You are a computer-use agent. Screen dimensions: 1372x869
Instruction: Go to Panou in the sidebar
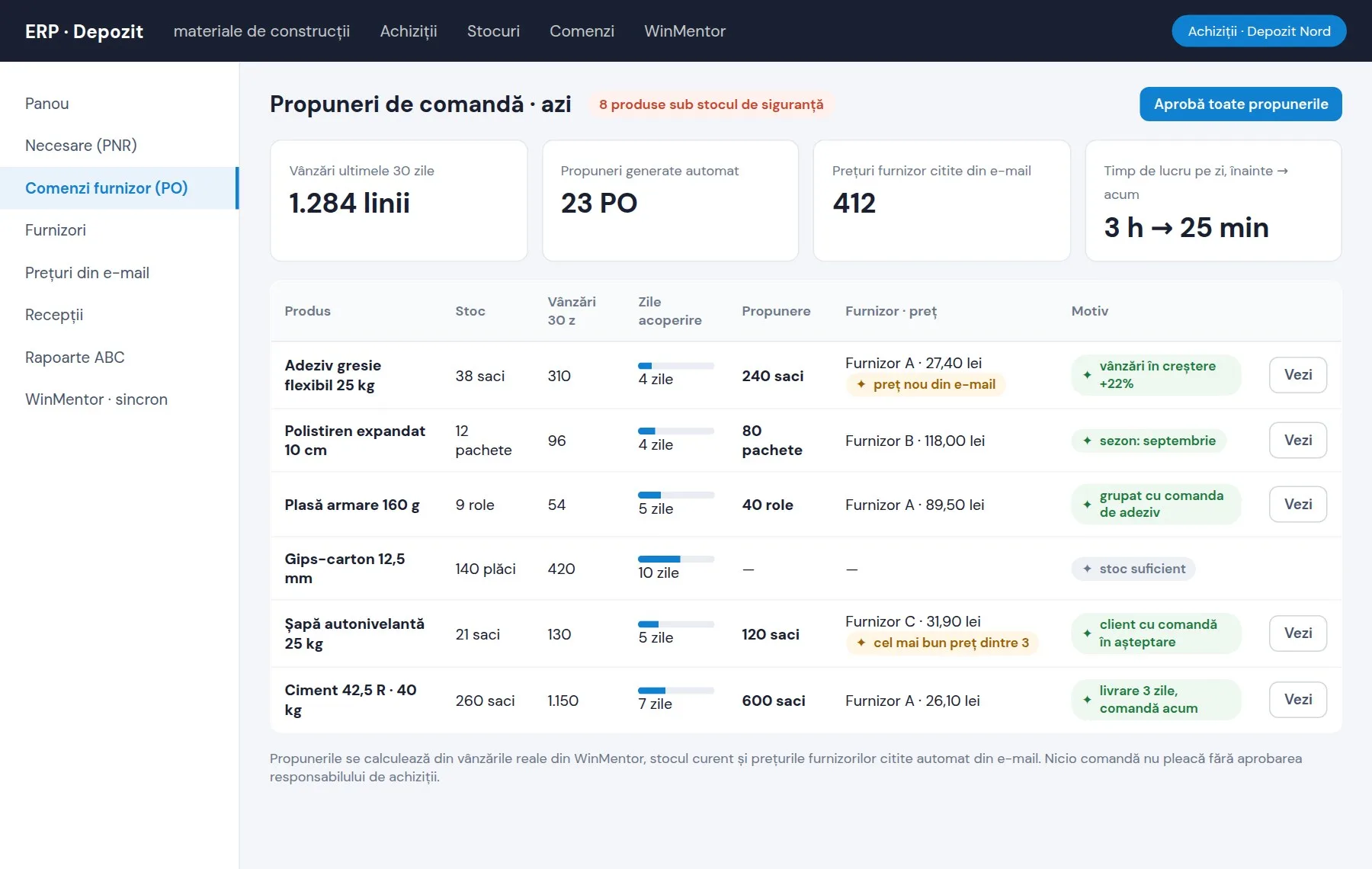119,104
